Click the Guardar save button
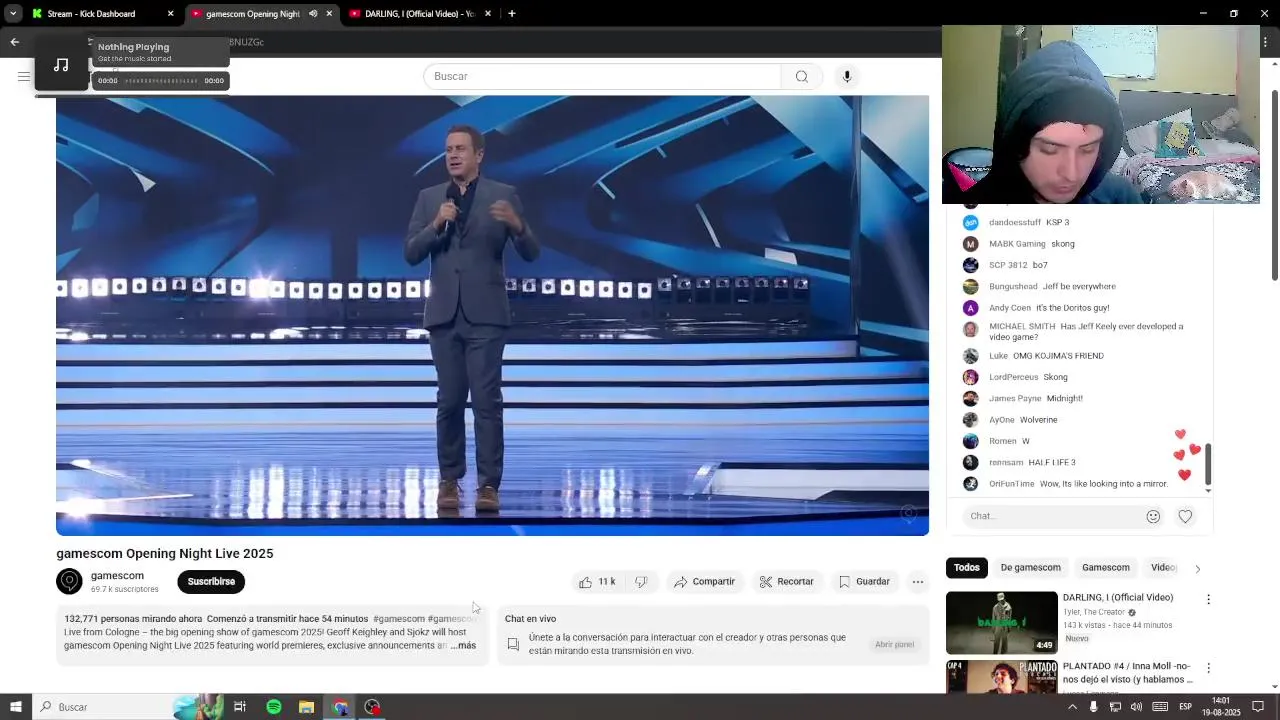 (x=864, y=581)
